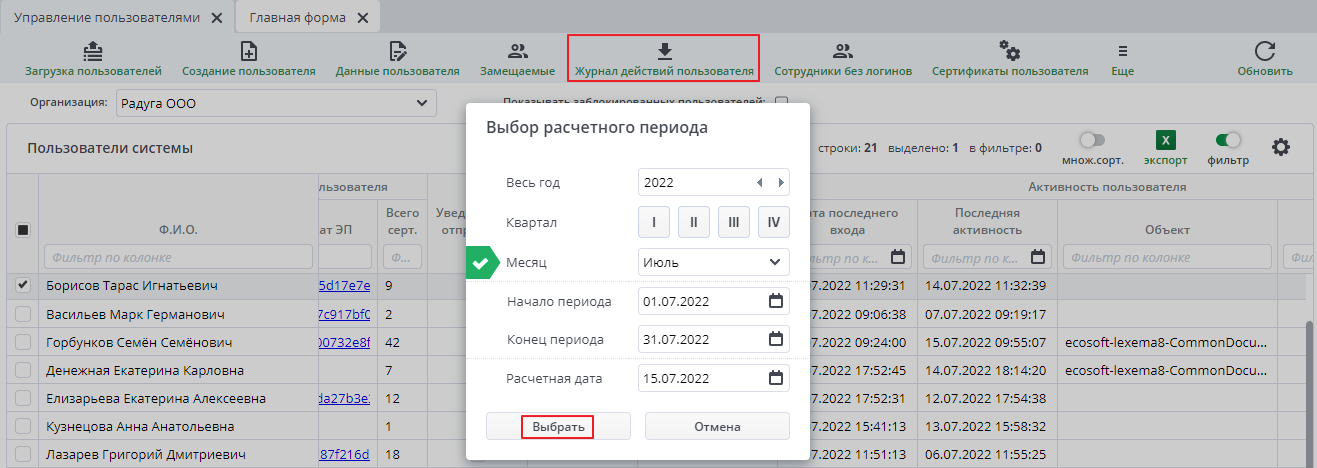Toggle Показывать заблокированных пользователей checkbox
This screenshot has height=468, width=1317.
[782, 101]
